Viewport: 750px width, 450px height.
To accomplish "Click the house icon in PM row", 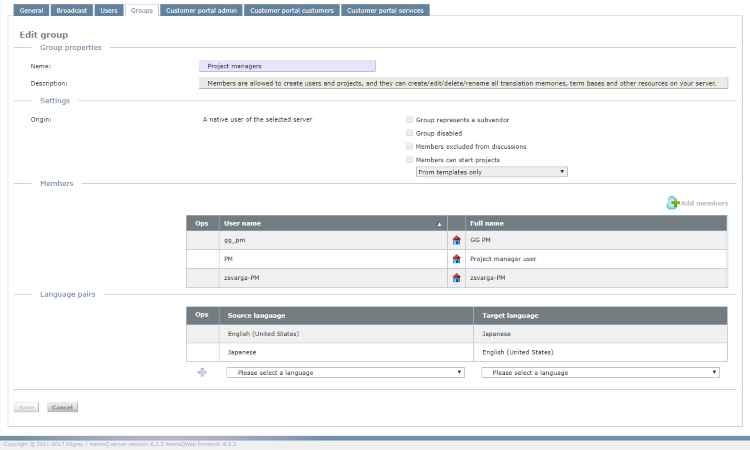I will click(x=457, y=259).
